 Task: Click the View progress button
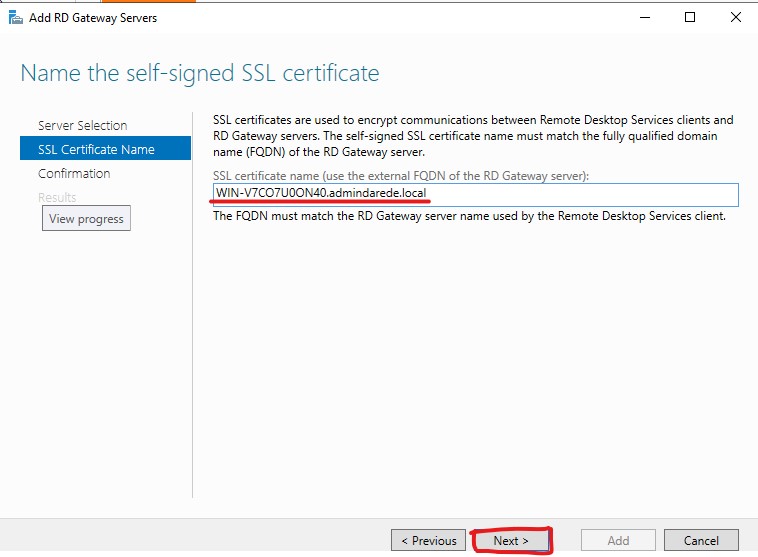pos(86,219)
